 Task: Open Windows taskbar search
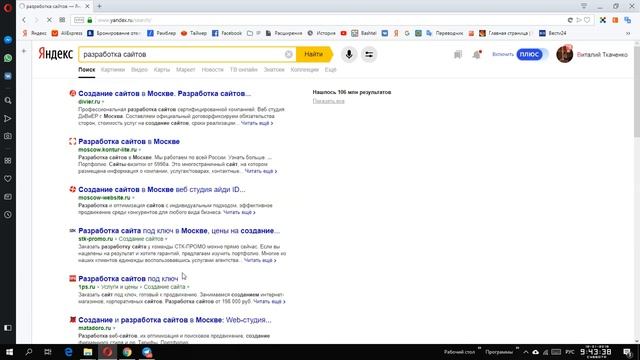(x=29, y=352)
